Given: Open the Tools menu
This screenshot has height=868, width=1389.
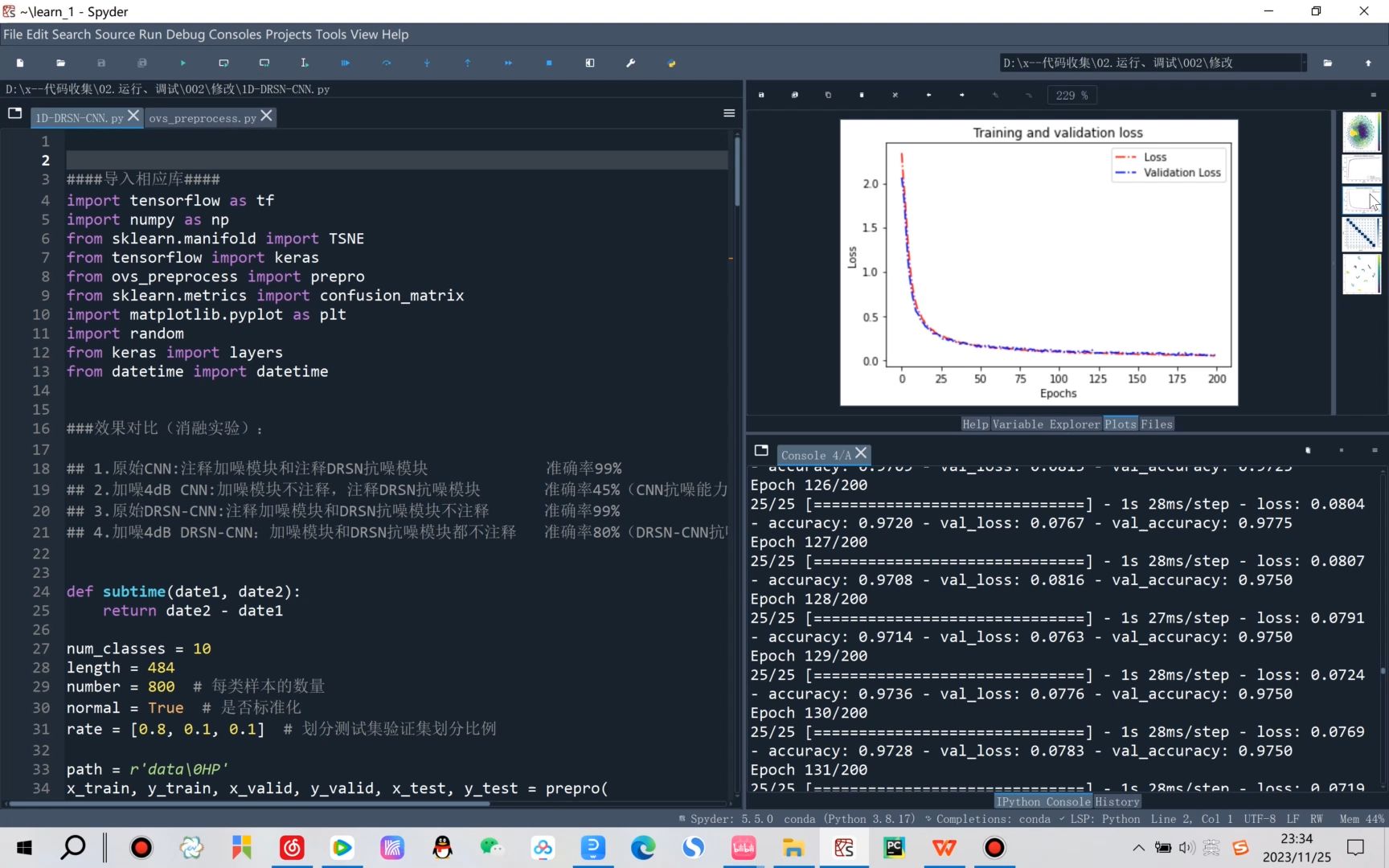Looking at the screenshot, I should click(x=331, y=35).
